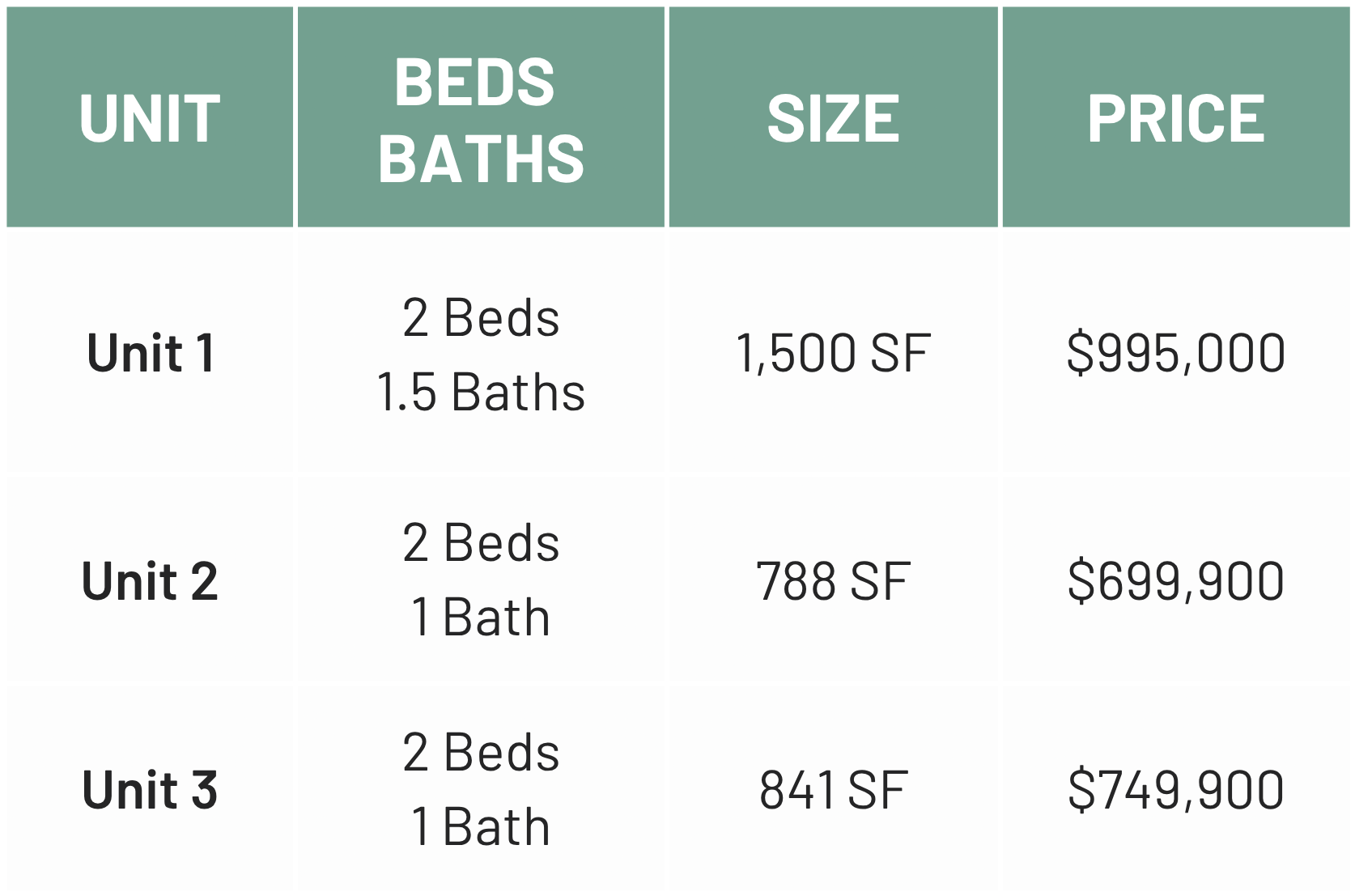
Task: Click the BEDS BATHS column header
Action: coord(481,117)
